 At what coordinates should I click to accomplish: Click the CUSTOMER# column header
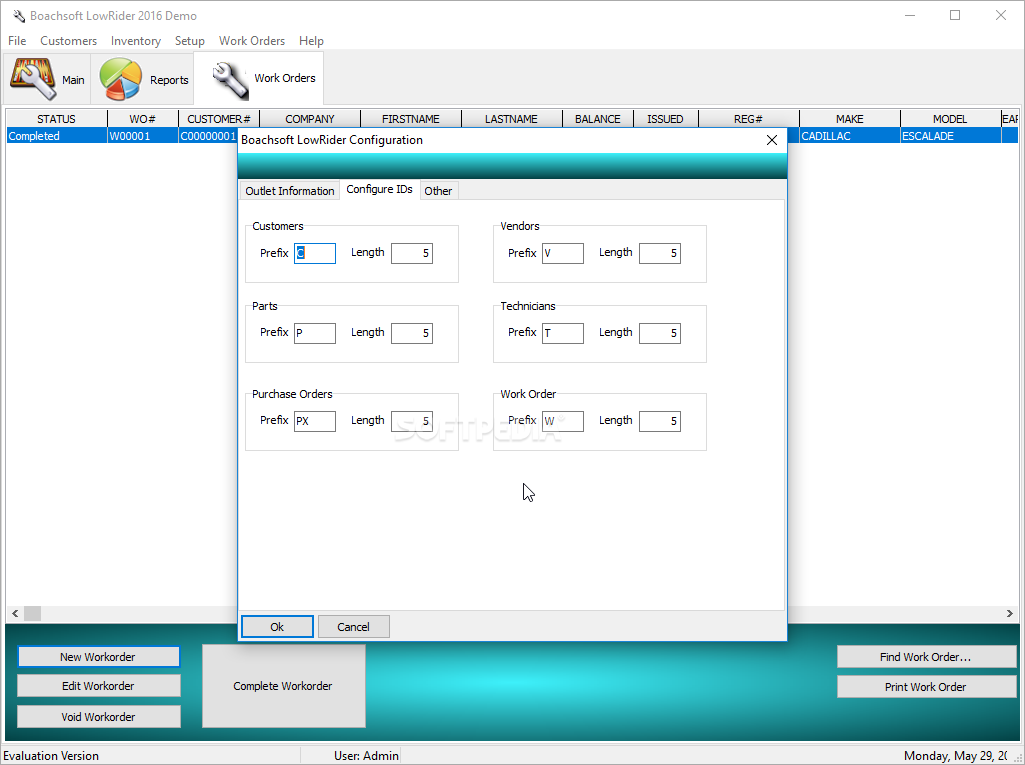[x=218, y=118]
